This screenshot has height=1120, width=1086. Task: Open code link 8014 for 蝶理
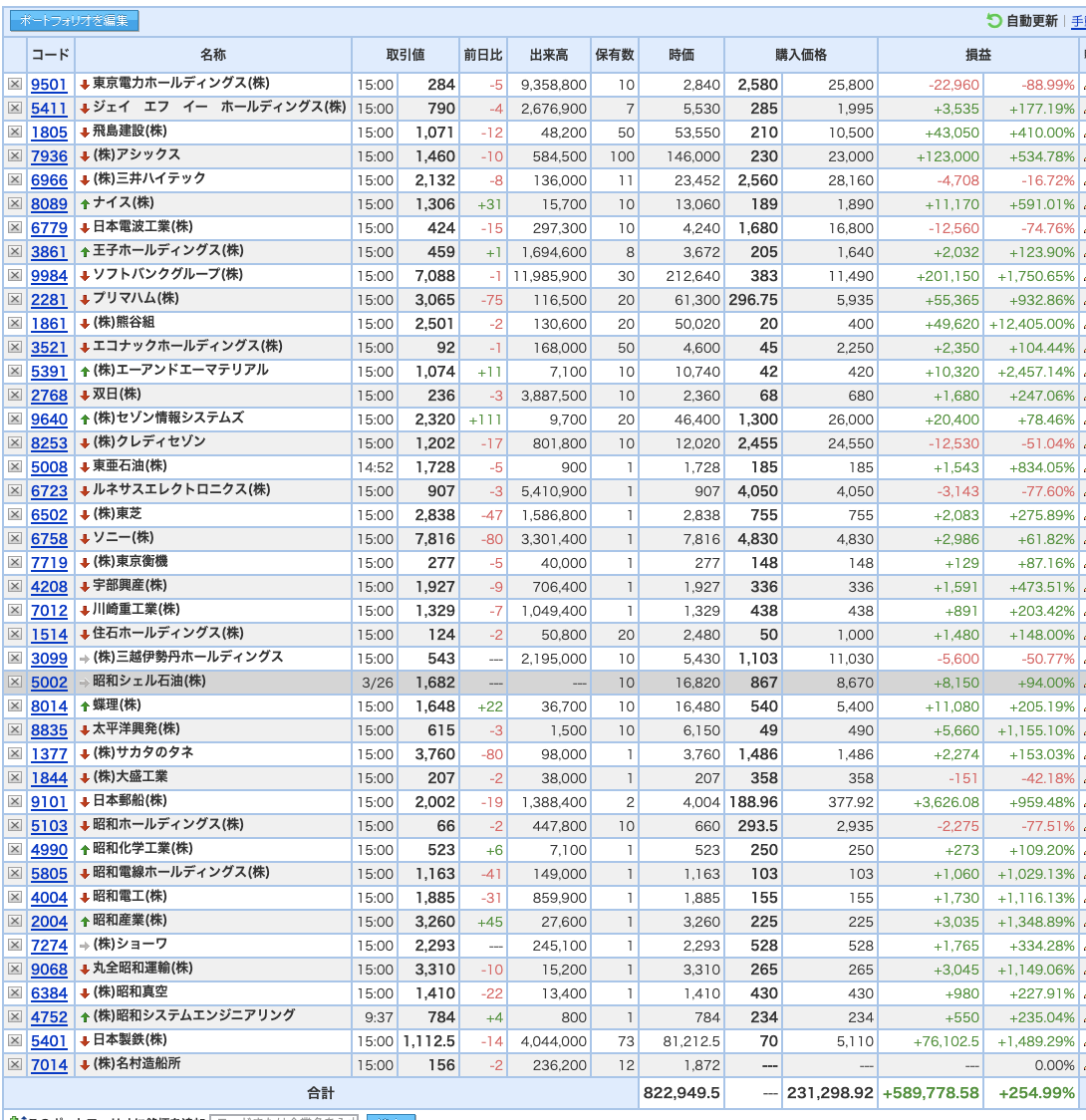point(49,706)
